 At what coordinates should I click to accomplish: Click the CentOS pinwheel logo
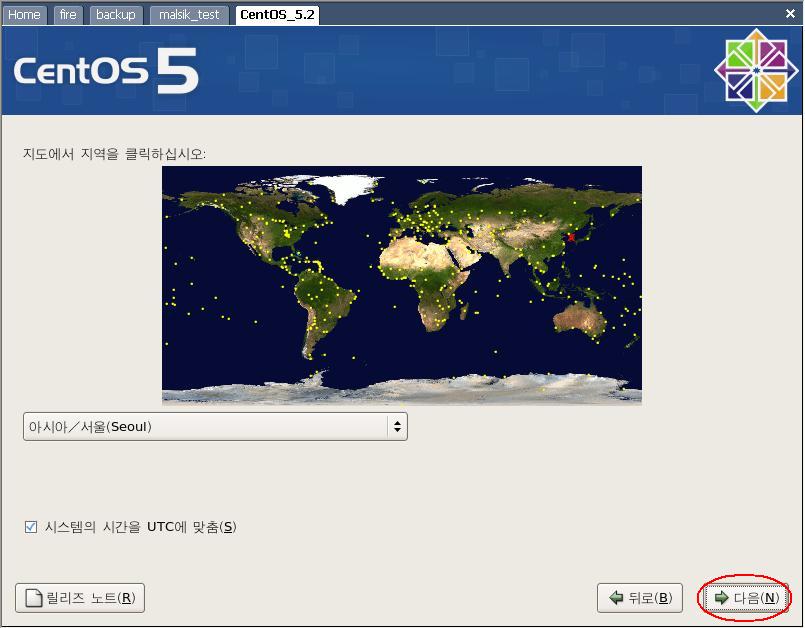pyautogui.click(x=756, y=70)
